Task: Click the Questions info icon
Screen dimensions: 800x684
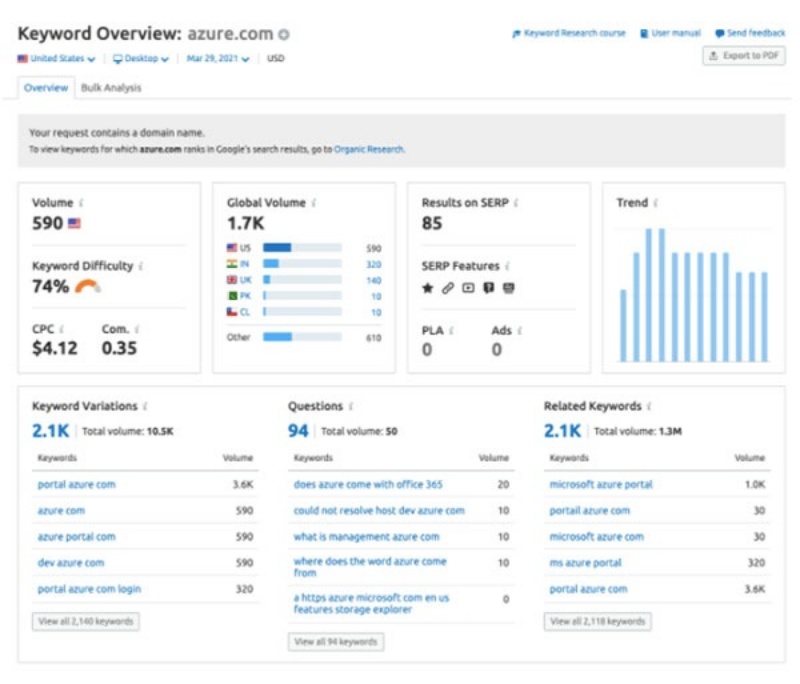Action: [351, 407]
